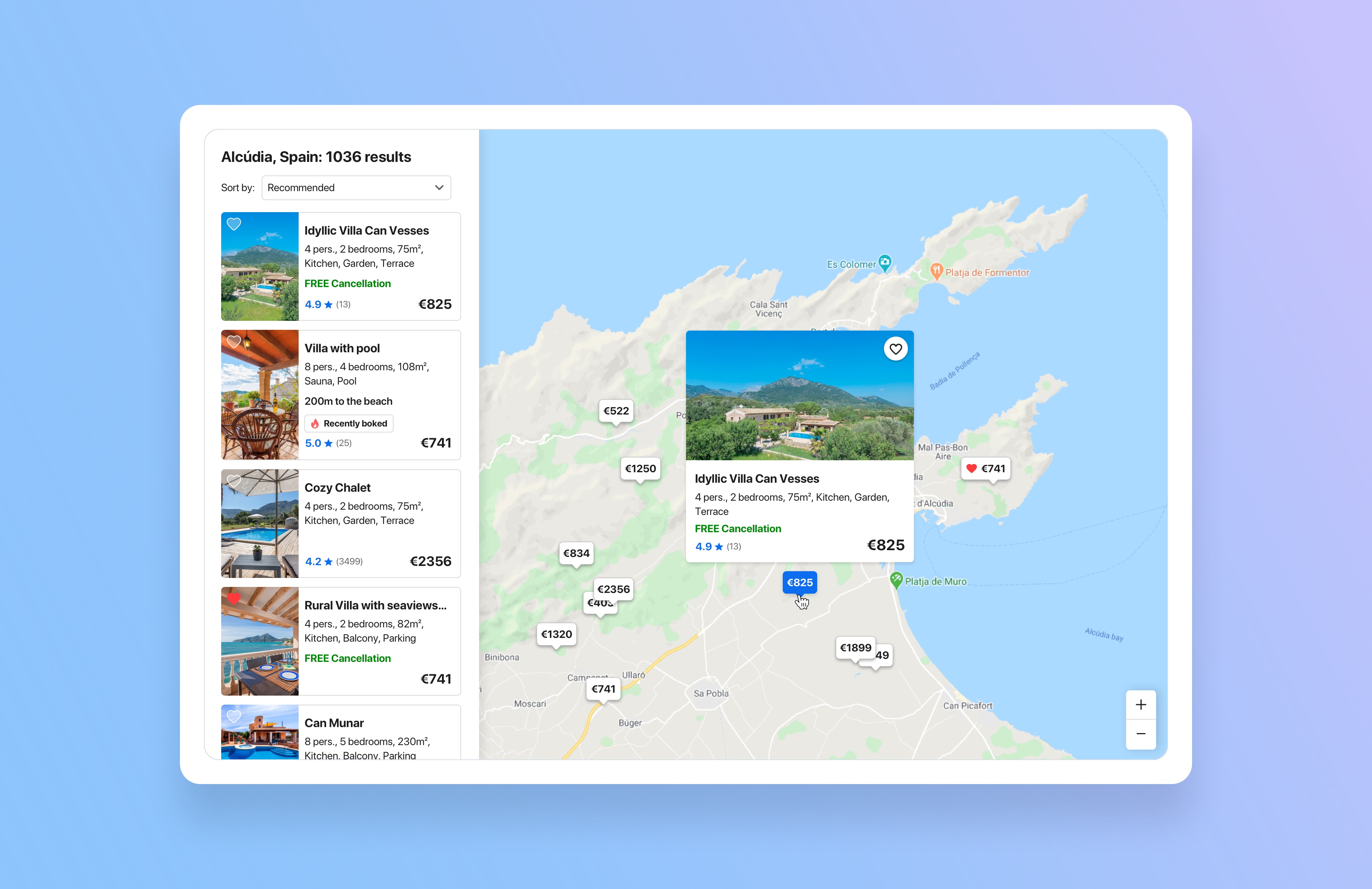The width and height of the screenshot is (1372, 889).
Task: Unfavorite the Rural Villa with seaviews listing
Action: click(x=234, y=598)
